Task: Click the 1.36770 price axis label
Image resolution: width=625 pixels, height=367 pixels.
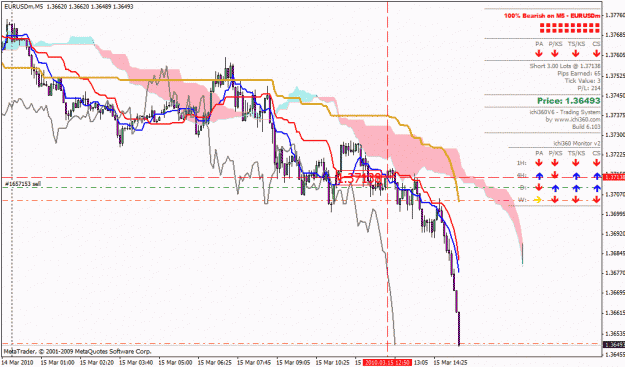Action: [615, 273]
